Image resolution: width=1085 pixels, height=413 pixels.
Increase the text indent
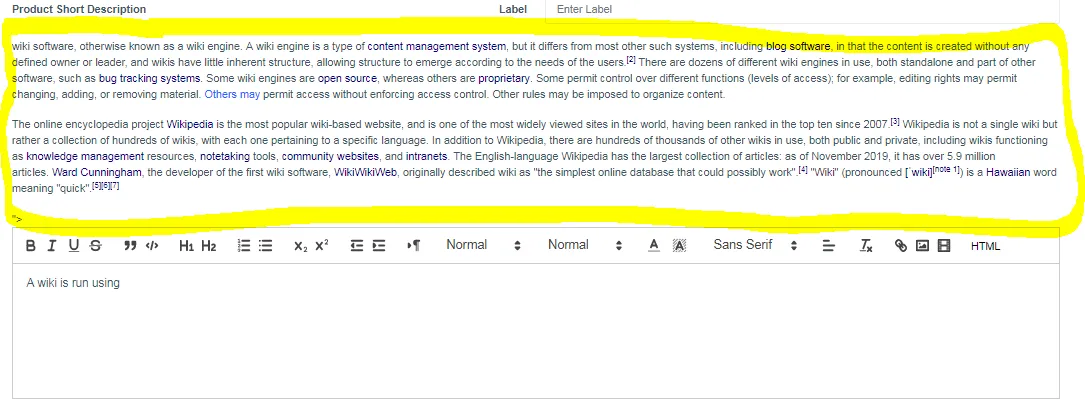pos(379,246)
